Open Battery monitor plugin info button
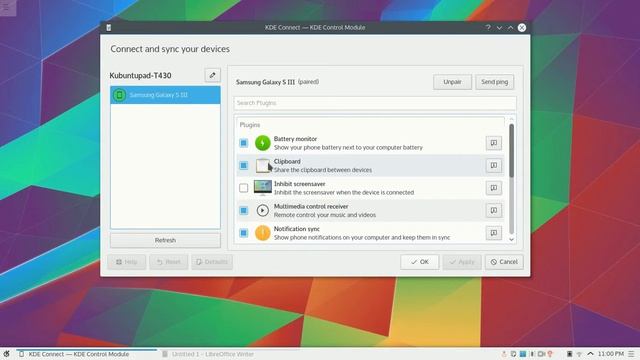 pos(493,143)
